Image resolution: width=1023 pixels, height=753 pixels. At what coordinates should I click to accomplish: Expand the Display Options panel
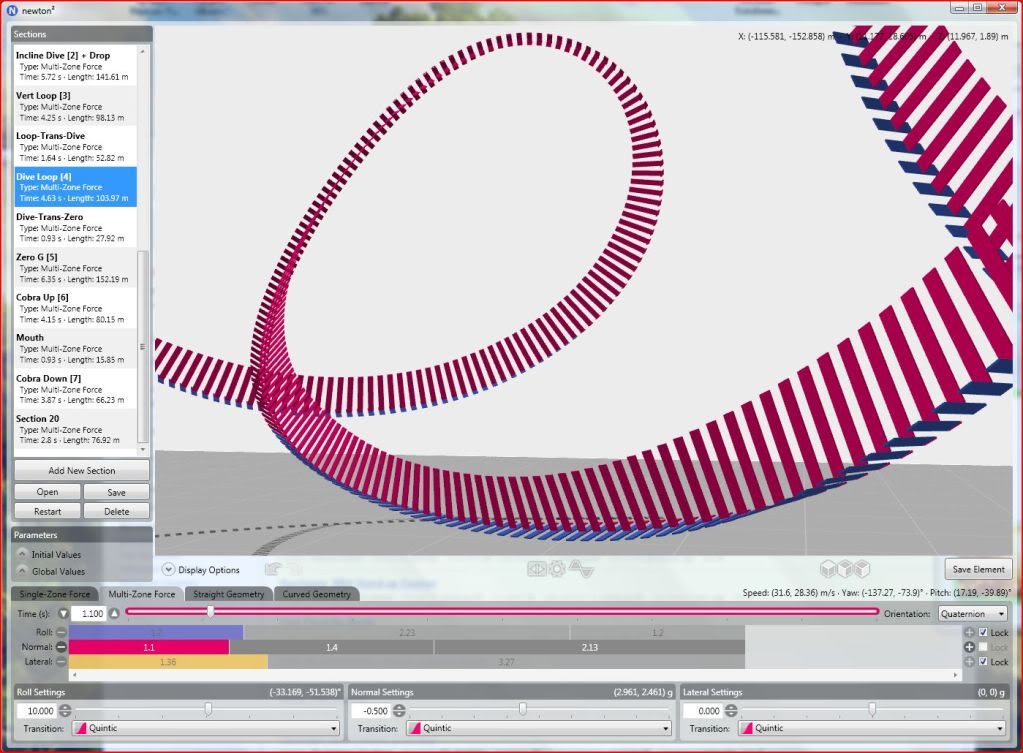coord(168,569)
